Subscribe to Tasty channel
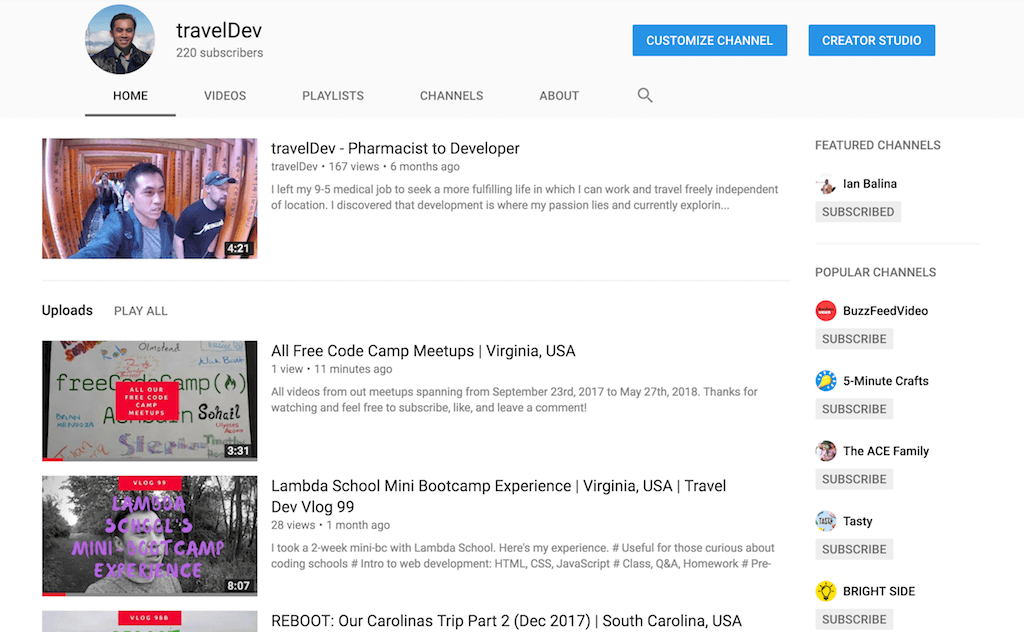The width and height of the screenshot is (1024, 632). (x=854, y=549)
